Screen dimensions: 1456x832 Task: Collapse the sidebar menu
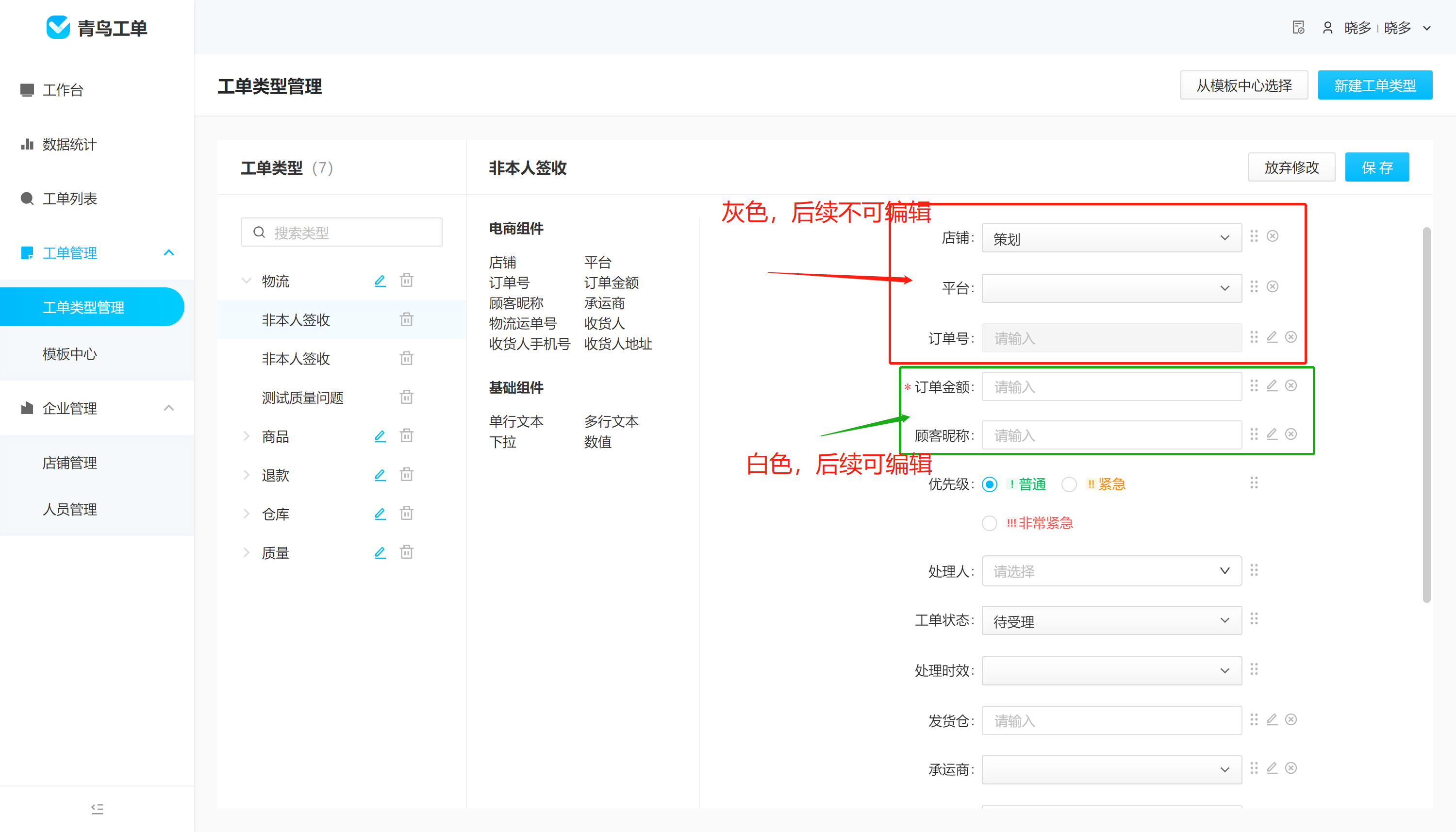[97, 809]
